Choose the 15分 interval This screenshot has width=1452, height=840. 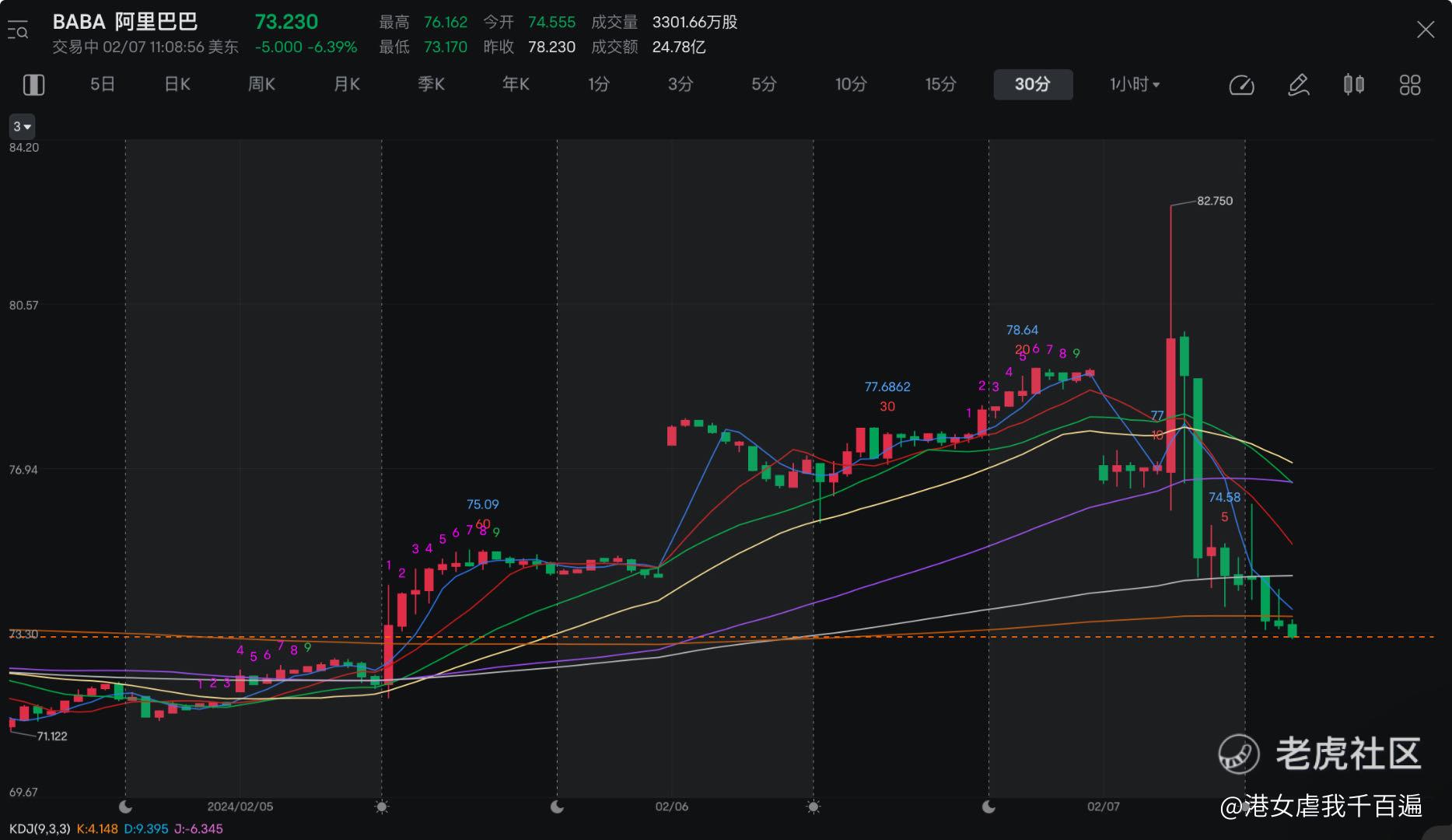pos(940,85)
